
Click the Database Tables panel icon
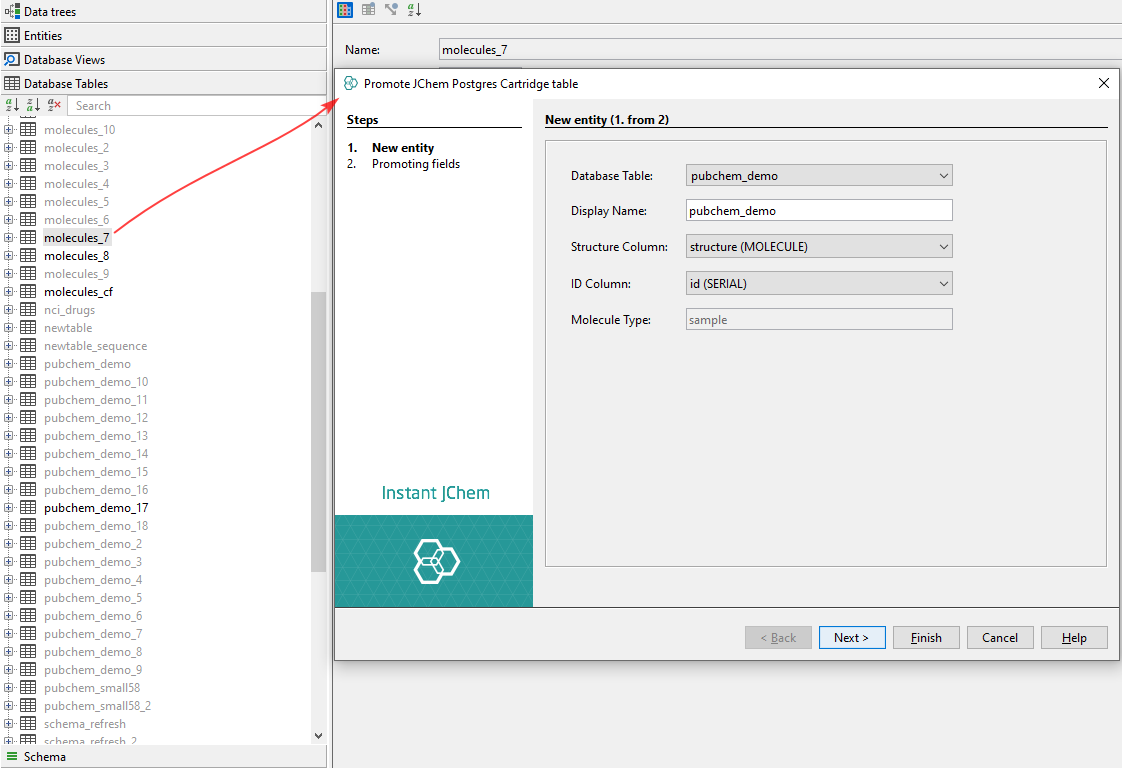(x=11, y=83)
